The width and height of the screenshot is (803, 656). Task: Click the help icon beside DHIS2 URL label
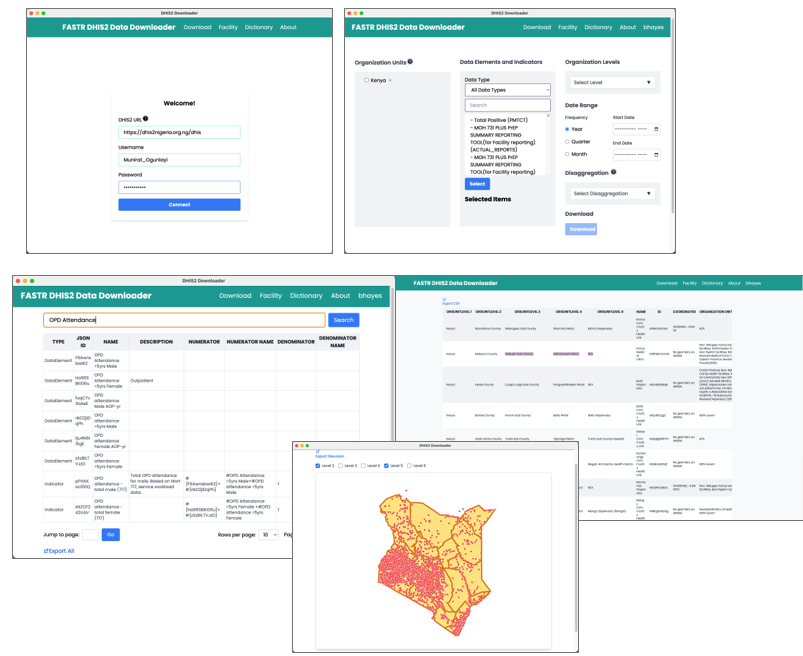145,119
